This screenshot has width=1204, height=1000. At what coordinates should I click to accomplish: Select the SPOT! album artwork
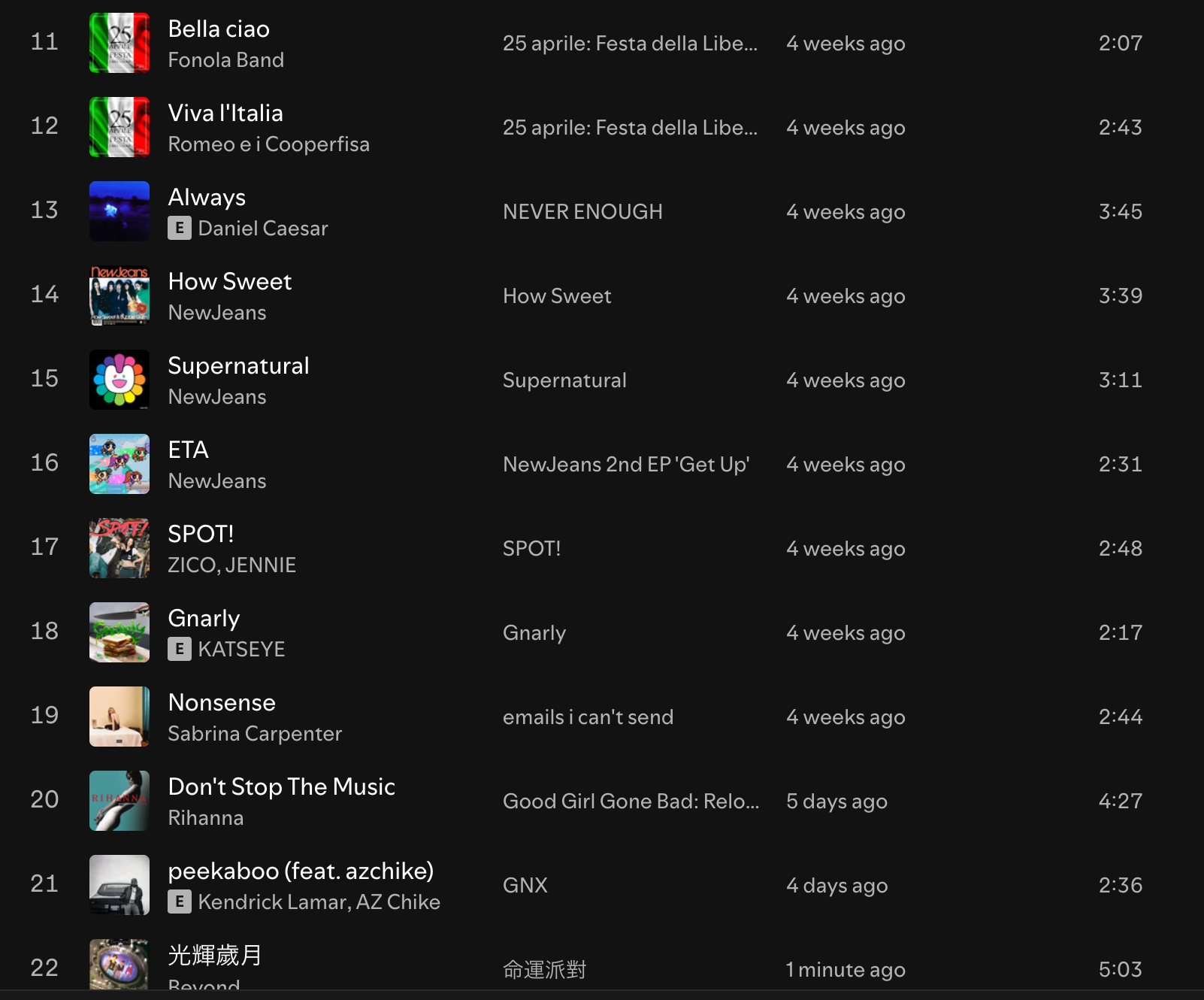point(119,548)
